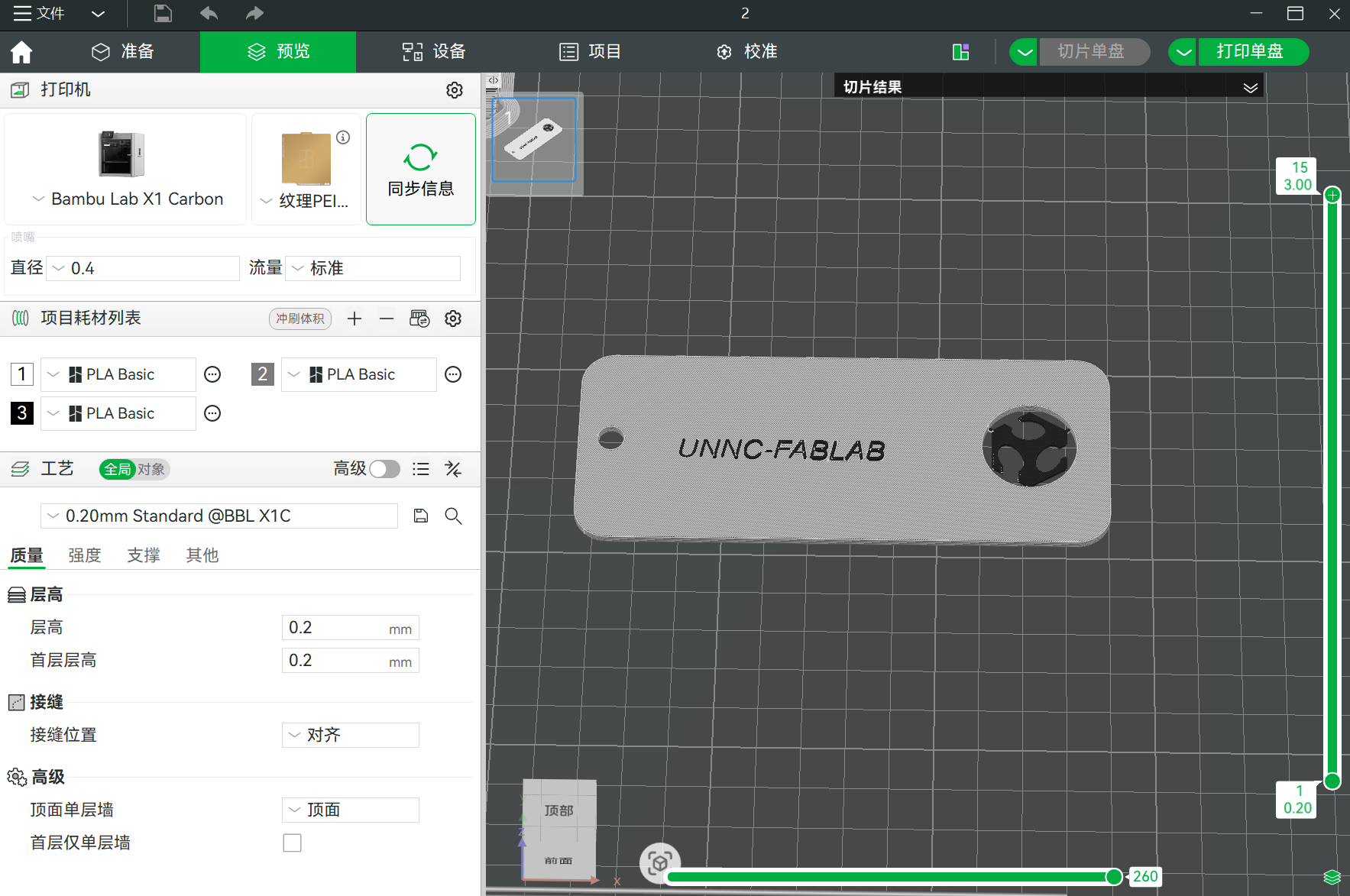This screenshot has width=1350, height=896.
Task: Select the 全局 global scope toggle
Action: [118, 469]
